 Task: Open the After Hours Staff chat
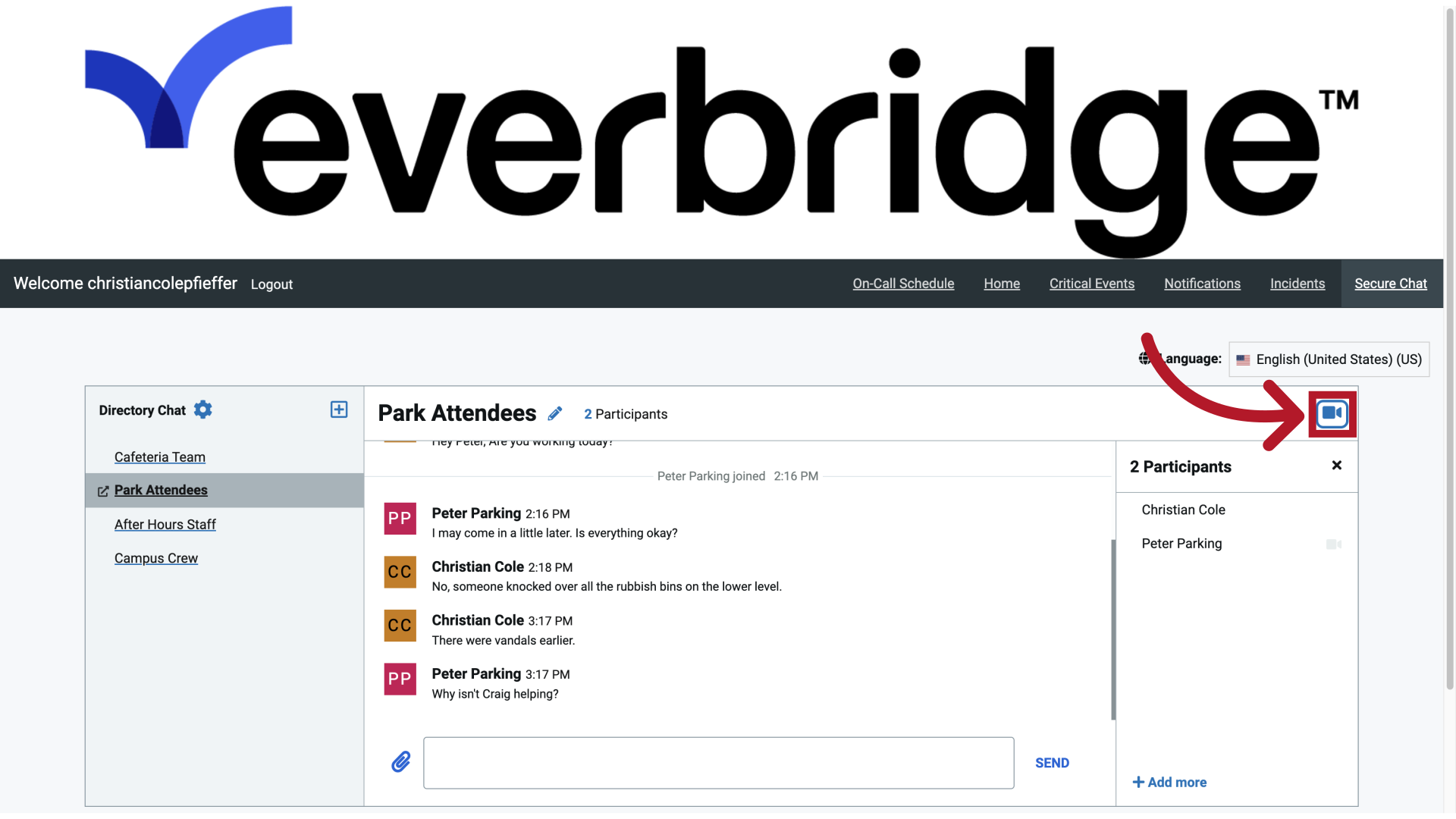(165, 525)
